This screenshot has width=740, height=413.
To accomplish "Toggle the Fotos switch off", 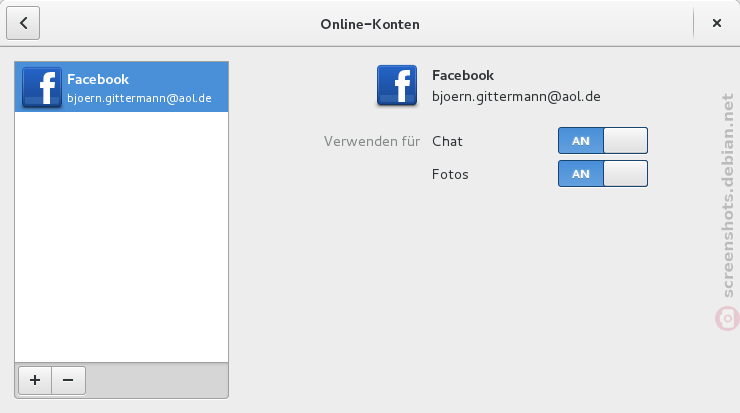I will tap(603, 174).
